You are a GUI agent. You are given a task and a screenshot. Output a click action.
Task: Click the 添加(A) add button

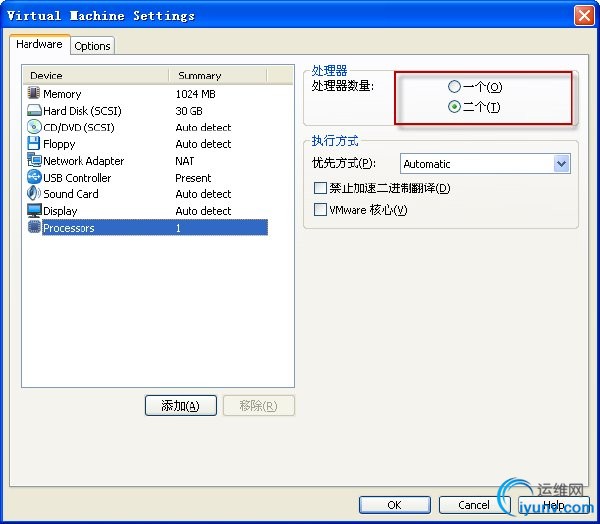[181, 405]
